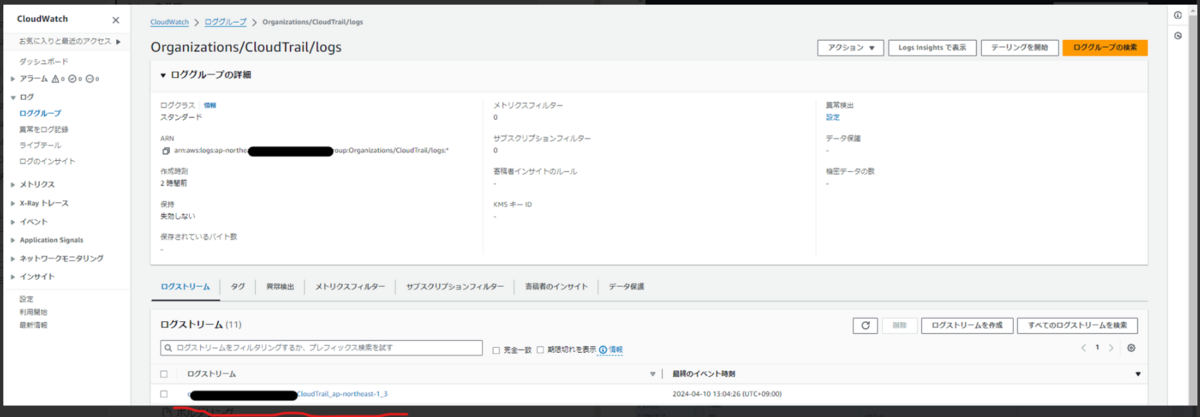Select all log streams header checkbox
The image size is (1200, 417).
165,373
